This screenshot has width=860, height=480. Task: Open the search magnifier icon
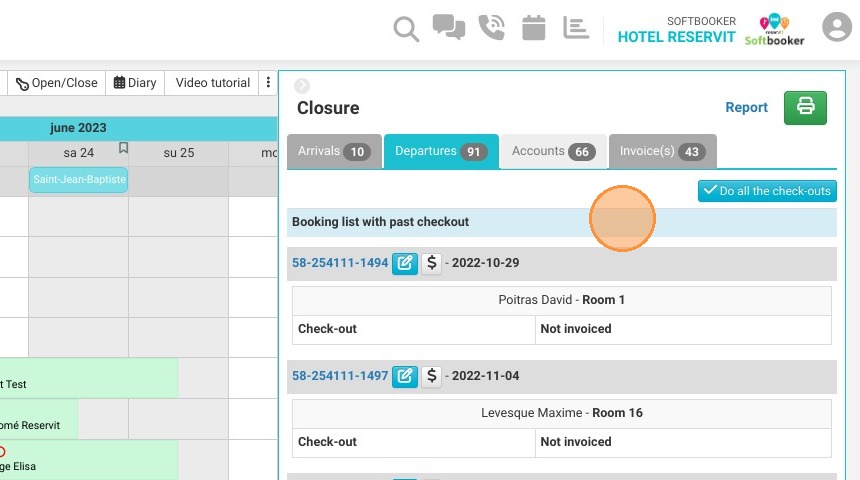click(406, 29)
